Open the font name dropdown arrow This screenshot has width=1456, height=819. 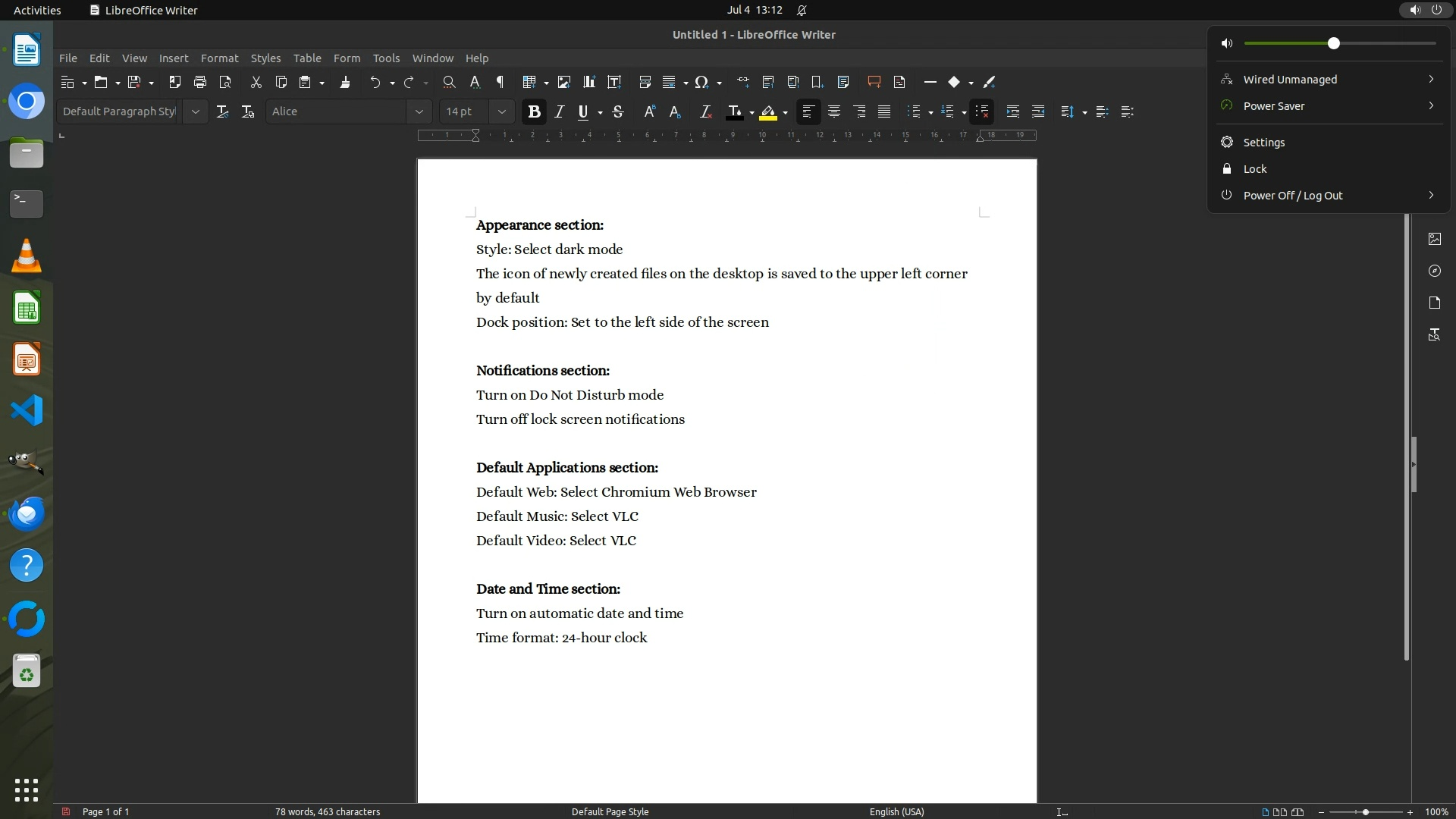tap(419, 111)
